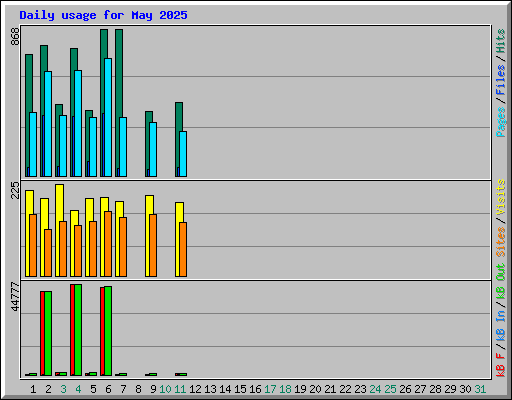512x400 pixels.
Task: Select green day 25 label on the x-axis
Action: click(x=390, y=389)
